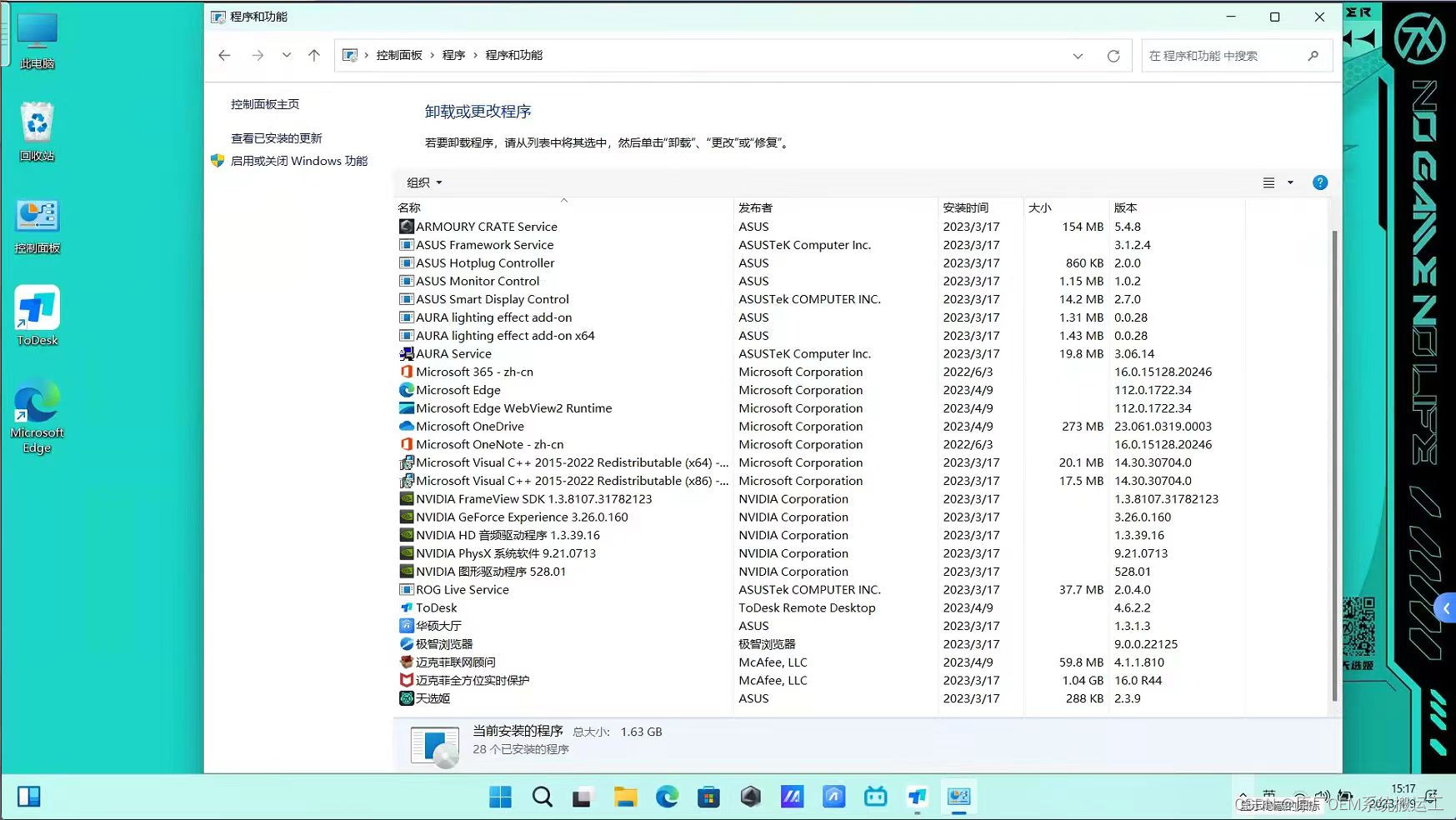Open 控制面板主页 link
1456x820 pixels.
265,104
